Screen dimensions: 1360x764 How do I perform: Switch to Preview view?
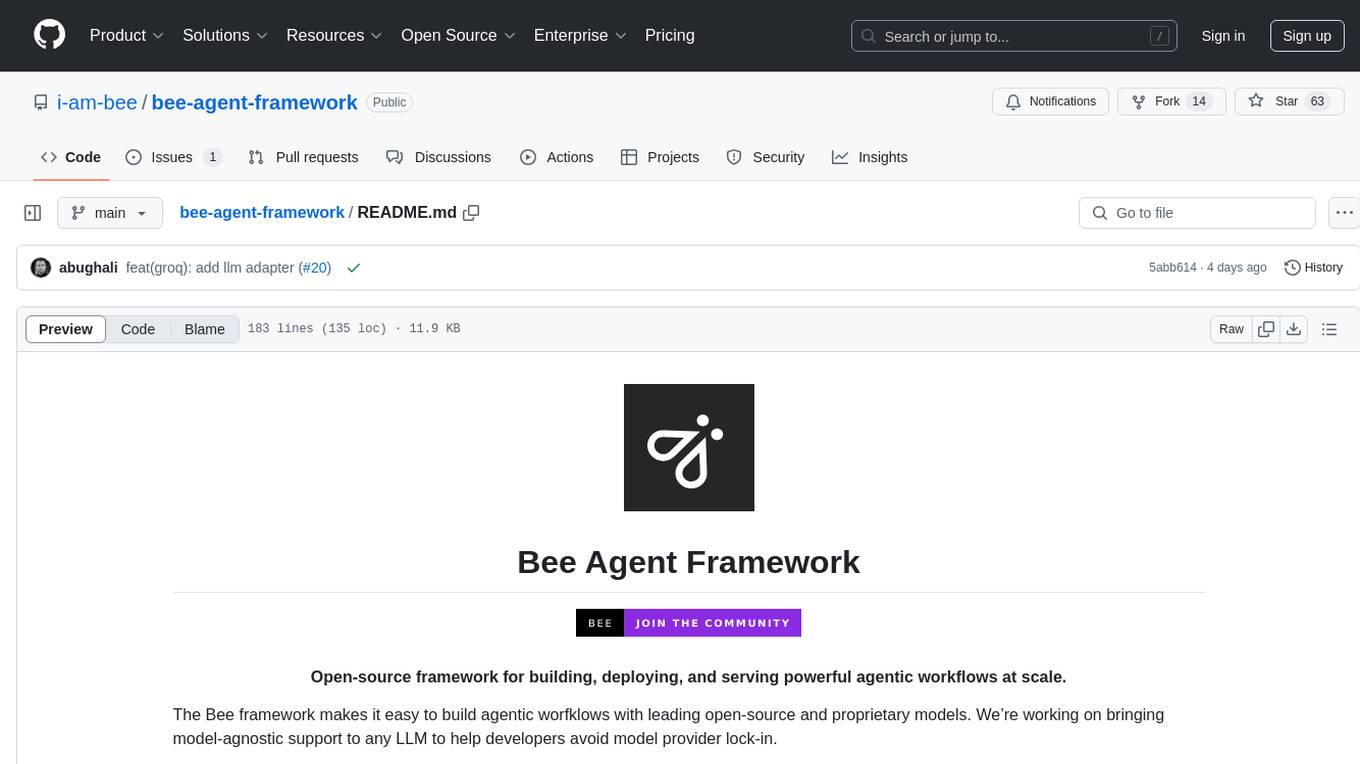(x=66, y=329)
